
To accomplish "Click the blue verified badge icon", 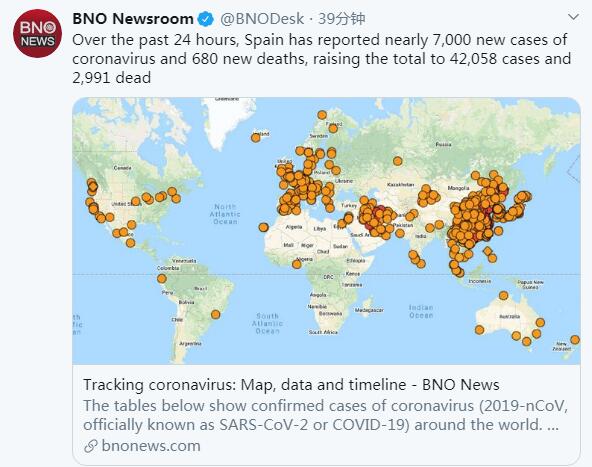I will click(206, 19).
